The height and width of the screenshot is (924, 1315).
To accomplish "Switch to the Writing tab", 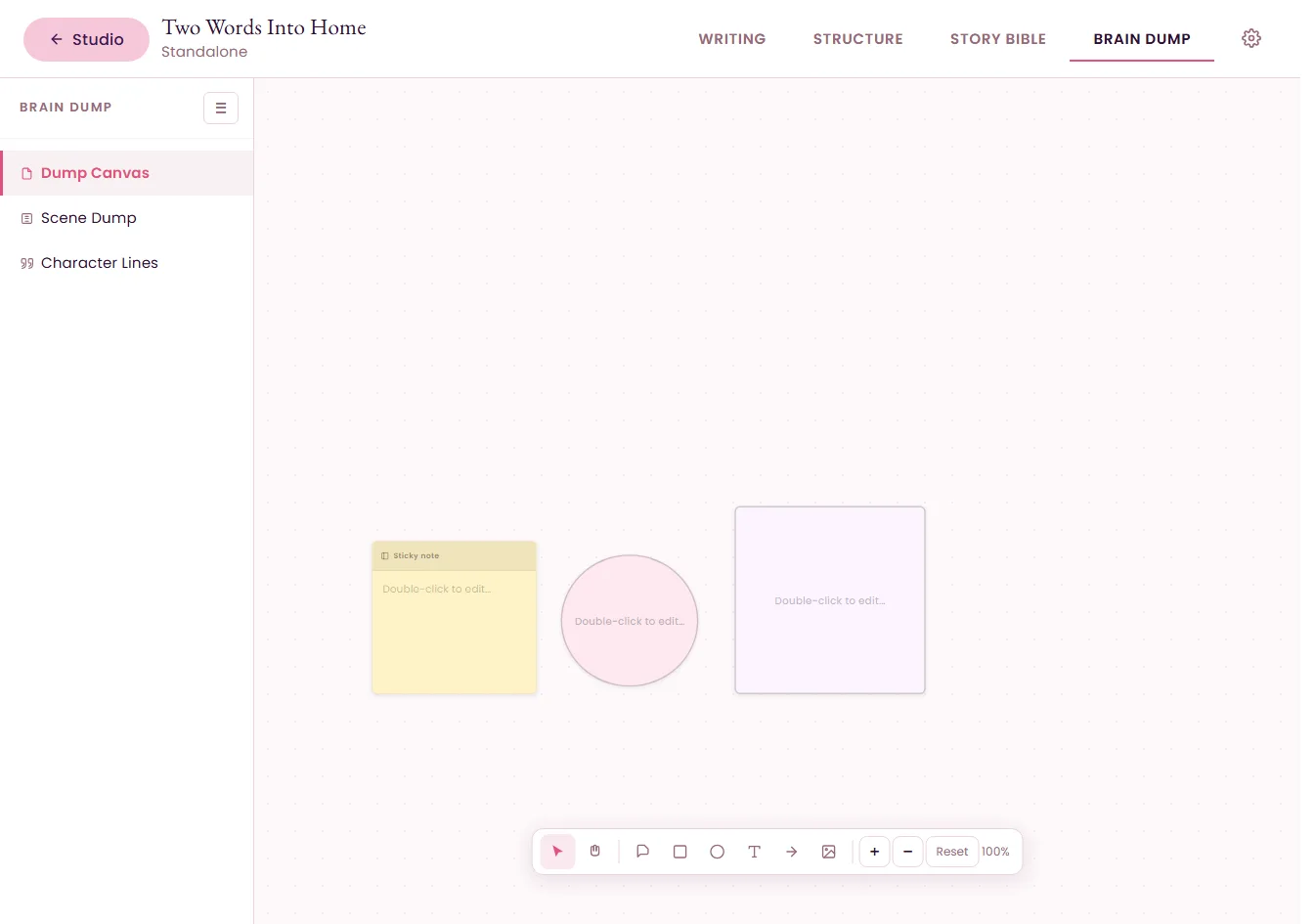I will (x=732, y=39).
